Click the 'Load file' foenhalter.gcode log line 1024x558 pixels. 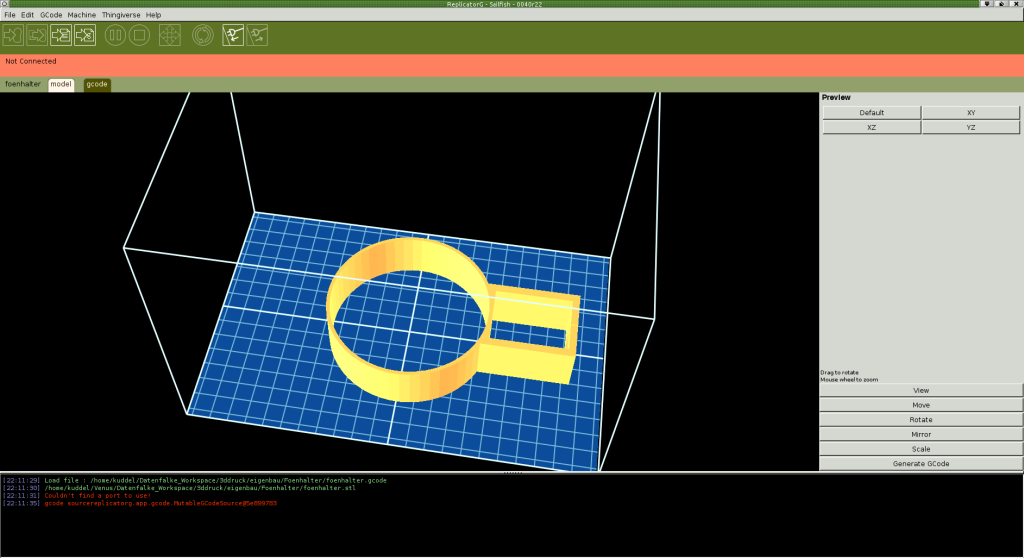tap(195, 480)
